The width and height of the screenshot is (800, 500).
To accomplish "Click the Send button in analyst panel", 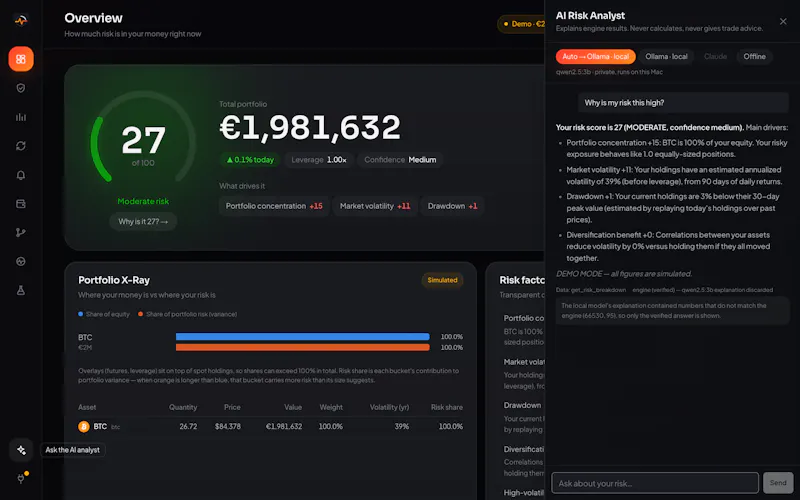I will point(778,483).
